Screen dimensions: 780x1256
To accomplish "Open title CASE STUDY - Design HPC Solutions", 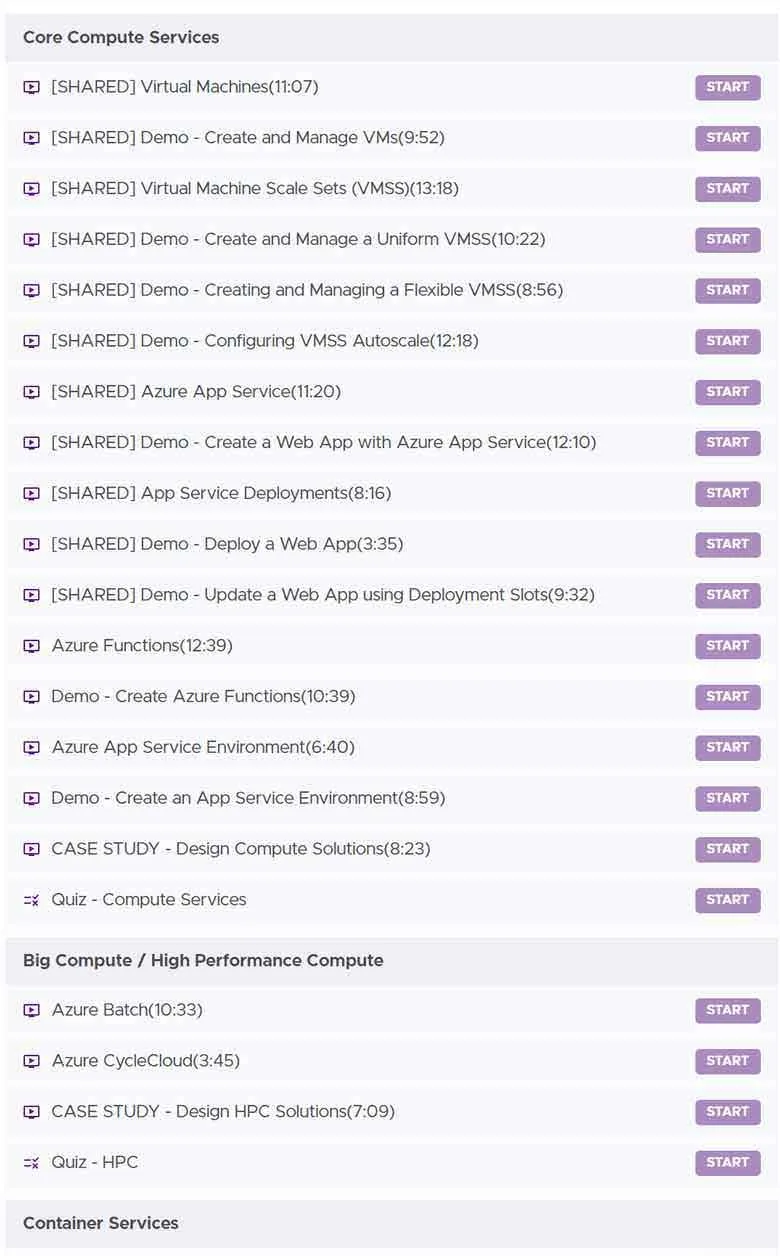I will coord(223,1113).
